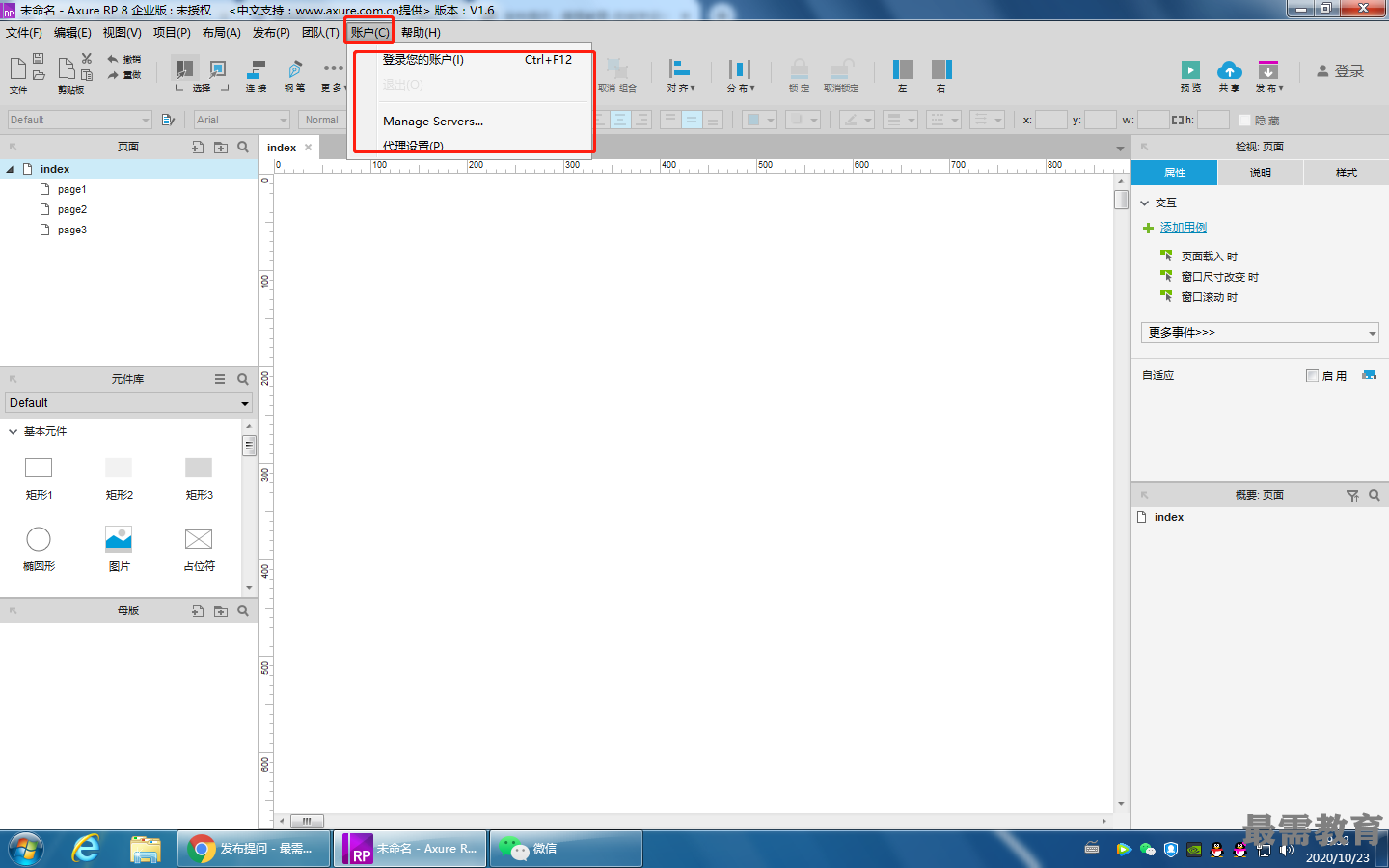Click the x position input field
1389x868 pixels.
tap(1051, 120)
